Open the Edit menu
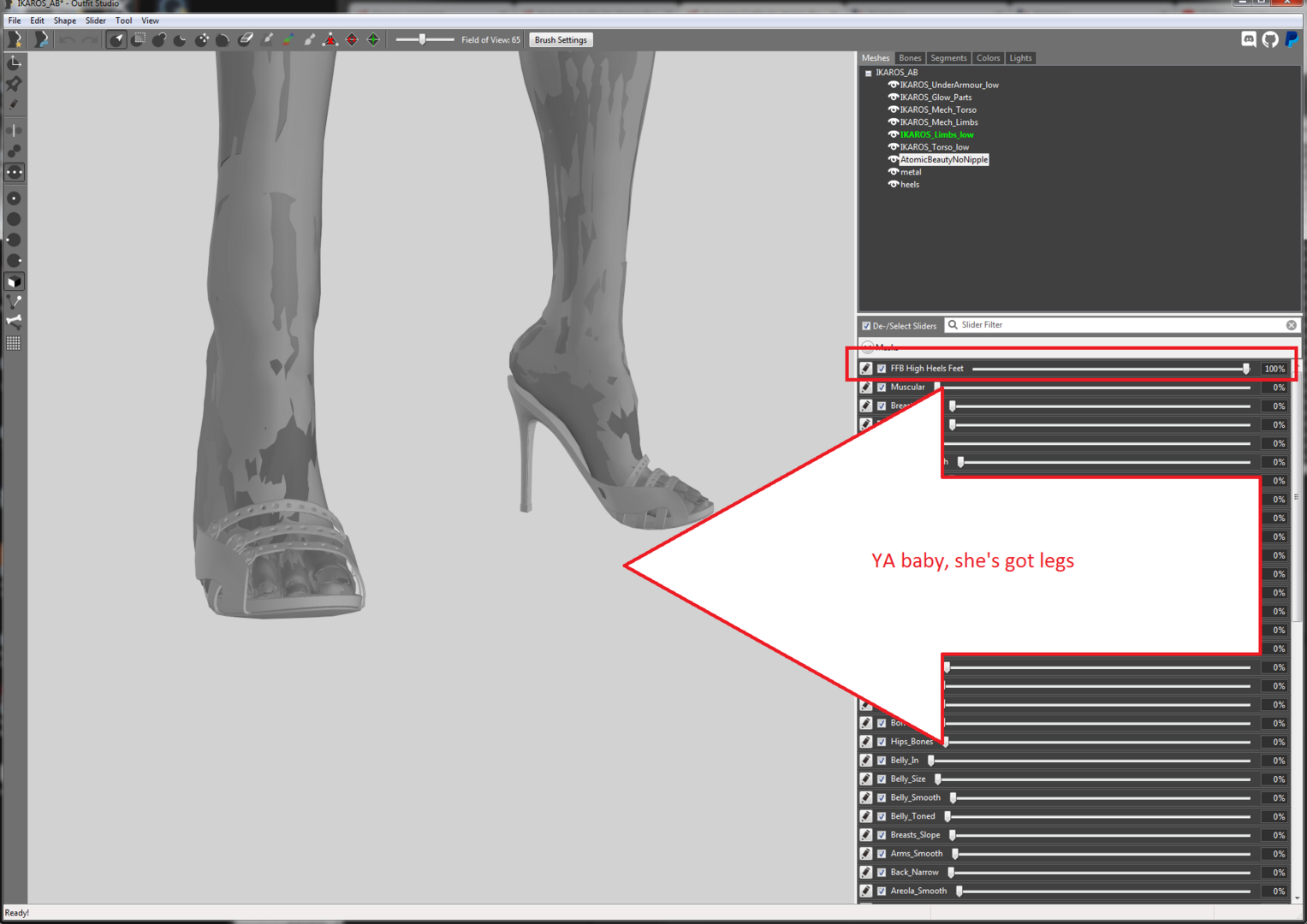The height and width of the screenshot is (924, 1307). [37, 21]
